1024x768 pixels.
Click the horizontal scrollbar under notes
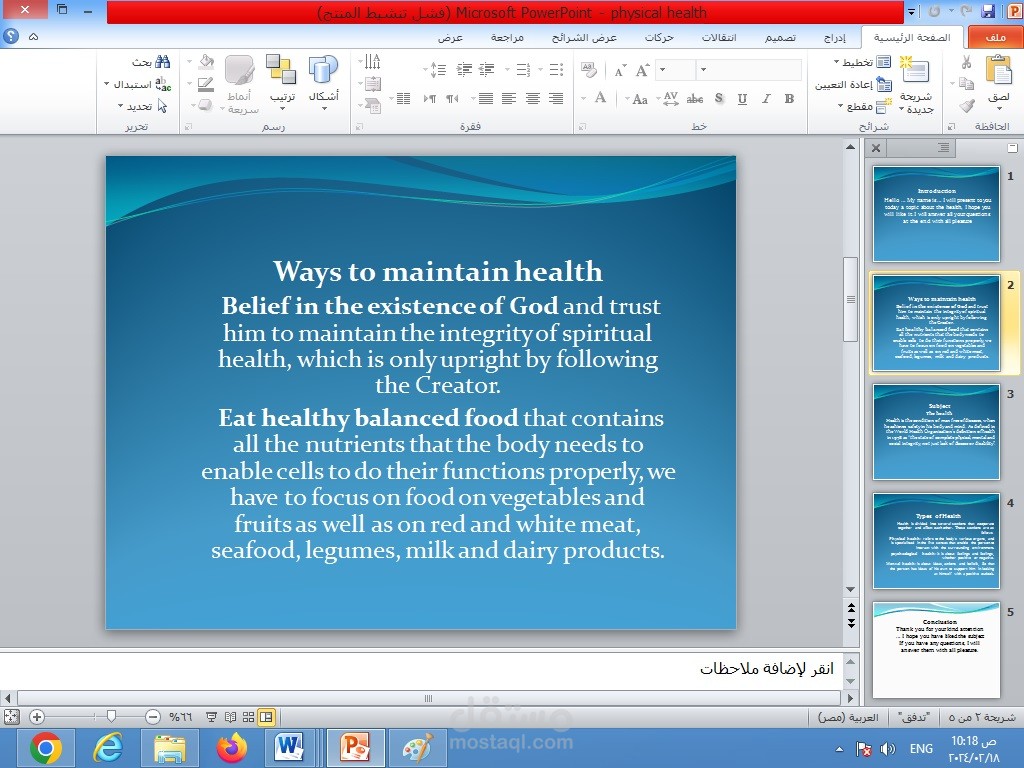[x=428, y=698]
